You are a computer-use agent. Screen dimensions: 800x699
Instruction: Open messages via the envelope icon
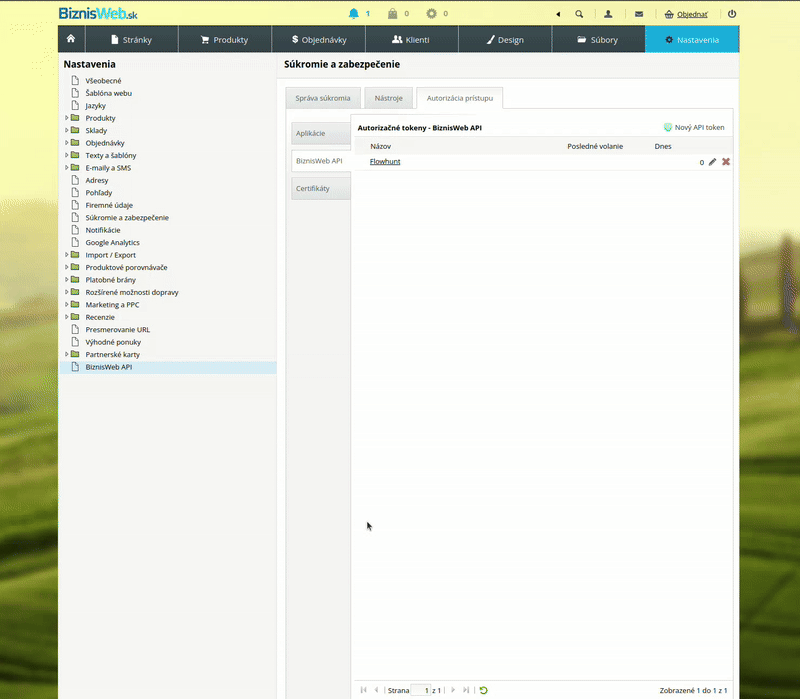pos(638,13)
